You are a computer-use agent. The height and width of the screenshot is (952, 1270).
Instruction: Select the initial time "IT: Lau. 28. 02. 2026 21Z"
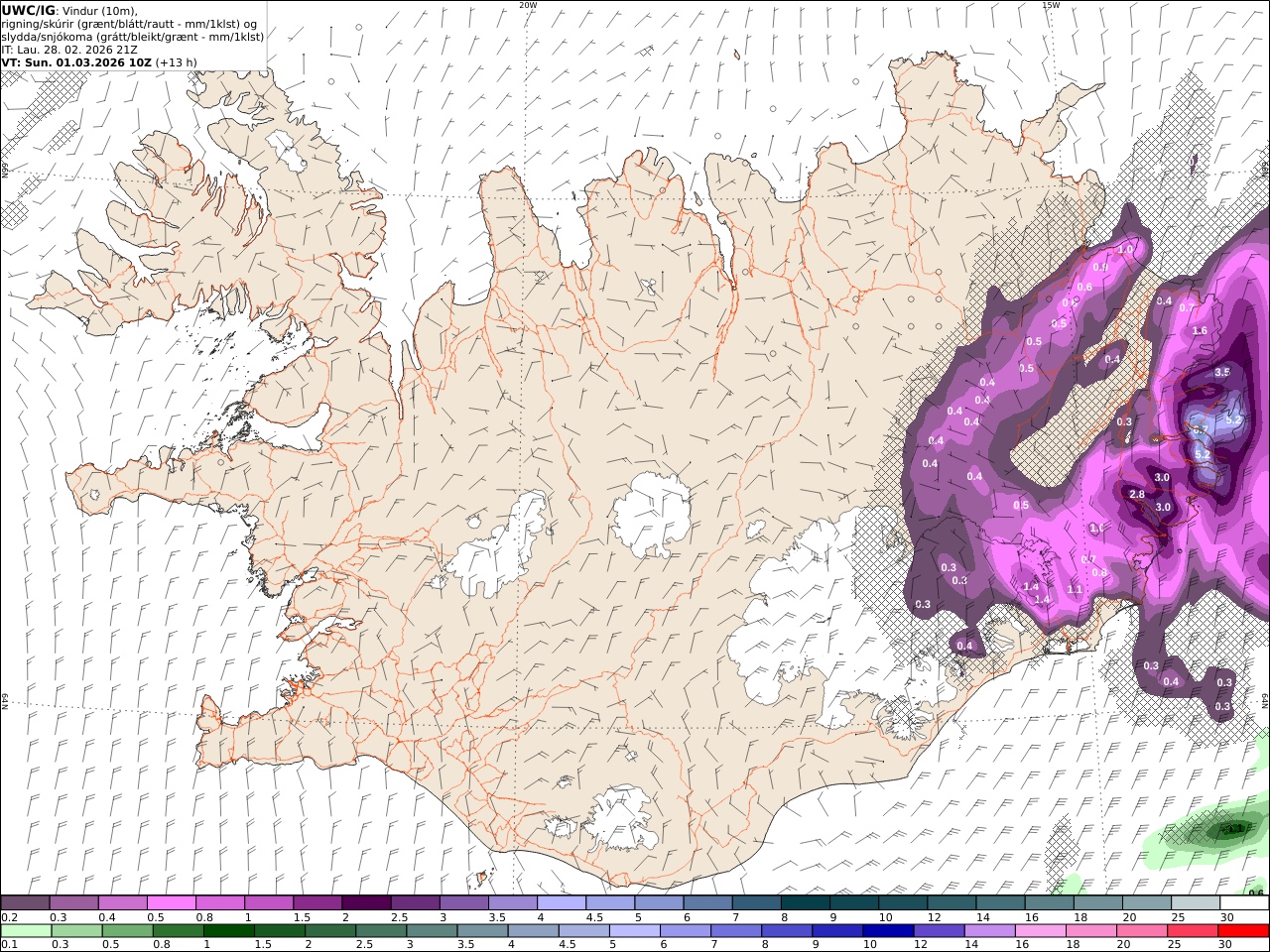coord(68,49)
